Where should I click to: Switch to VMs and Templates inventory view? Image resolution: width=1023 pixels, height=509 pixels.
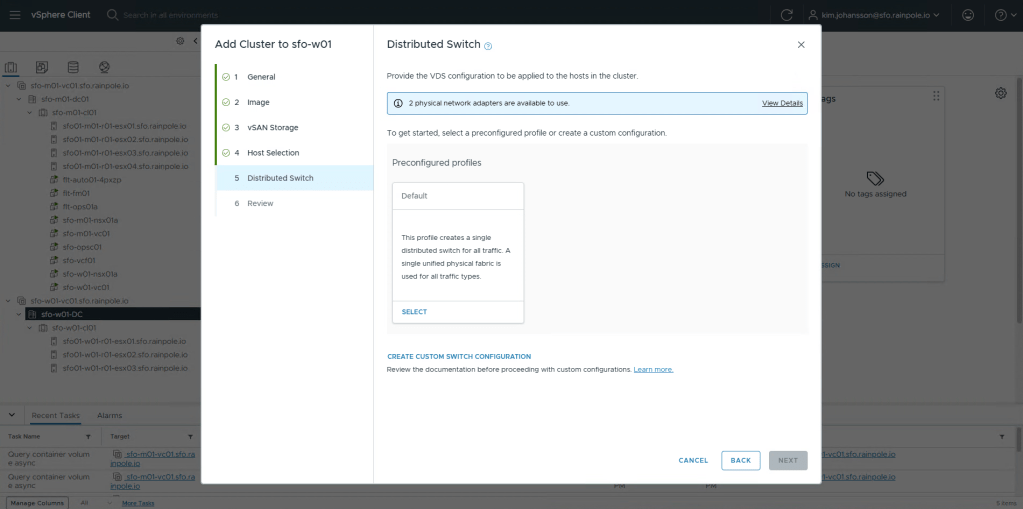click(x=42, y=67)
